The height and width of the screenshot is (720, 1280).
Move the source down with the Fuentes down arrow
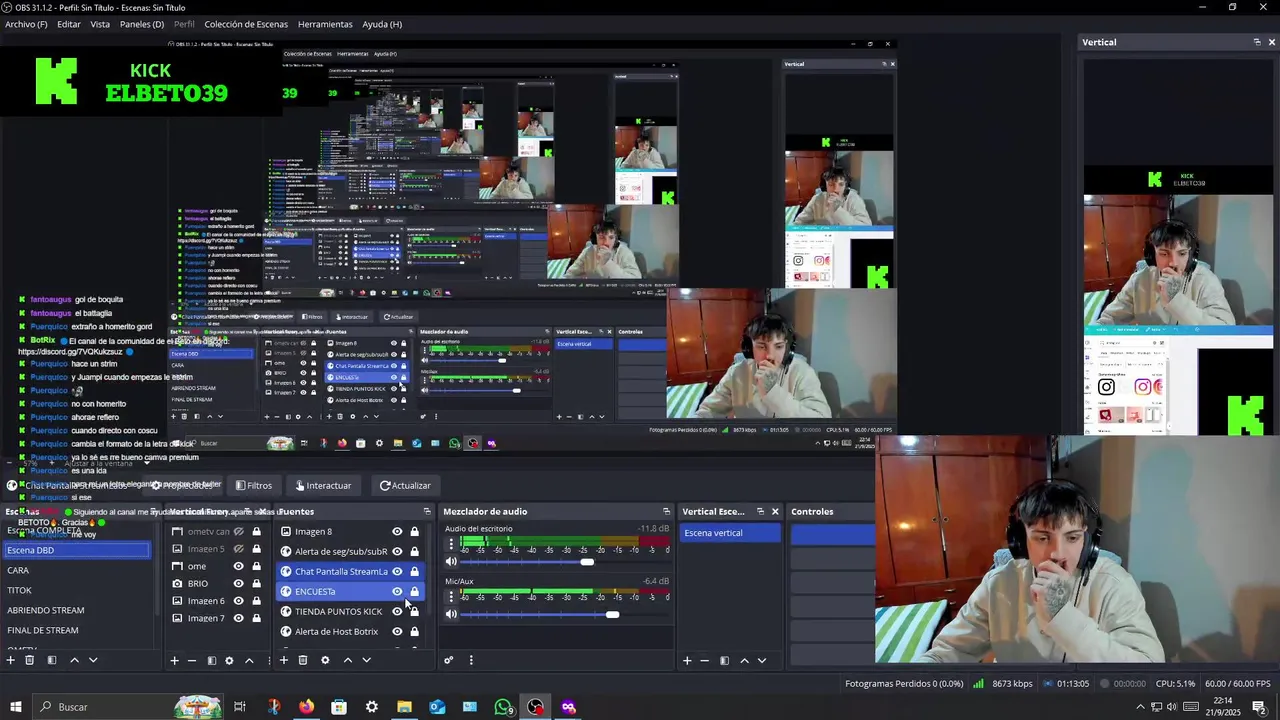click(366, 660)
